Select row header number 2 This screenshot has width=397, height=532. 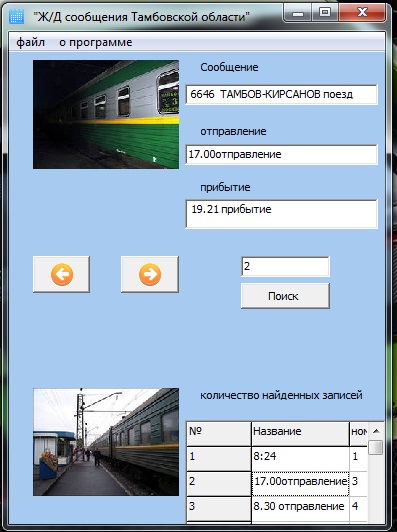[219, 484]
